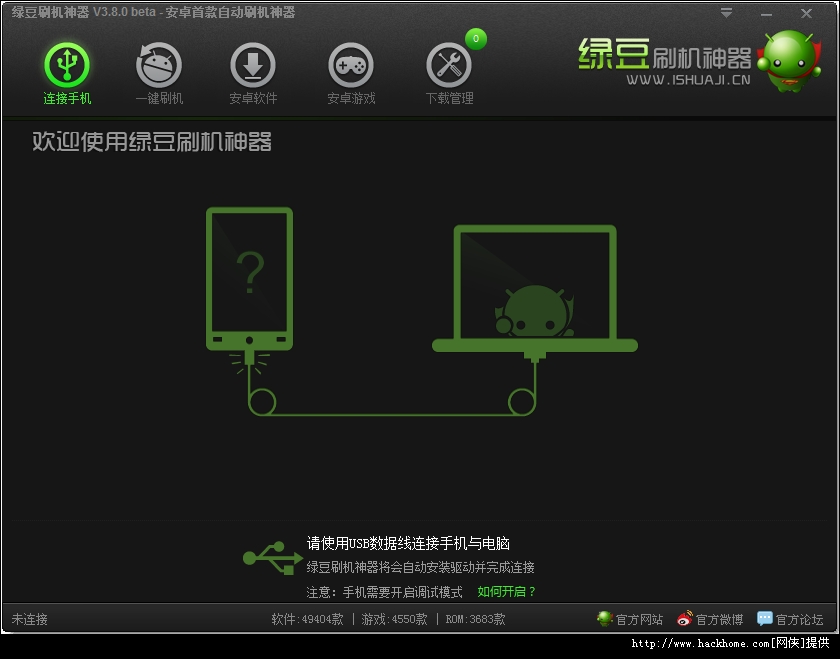
Task: Open the 官方网站 link
Action: point(639,620)
